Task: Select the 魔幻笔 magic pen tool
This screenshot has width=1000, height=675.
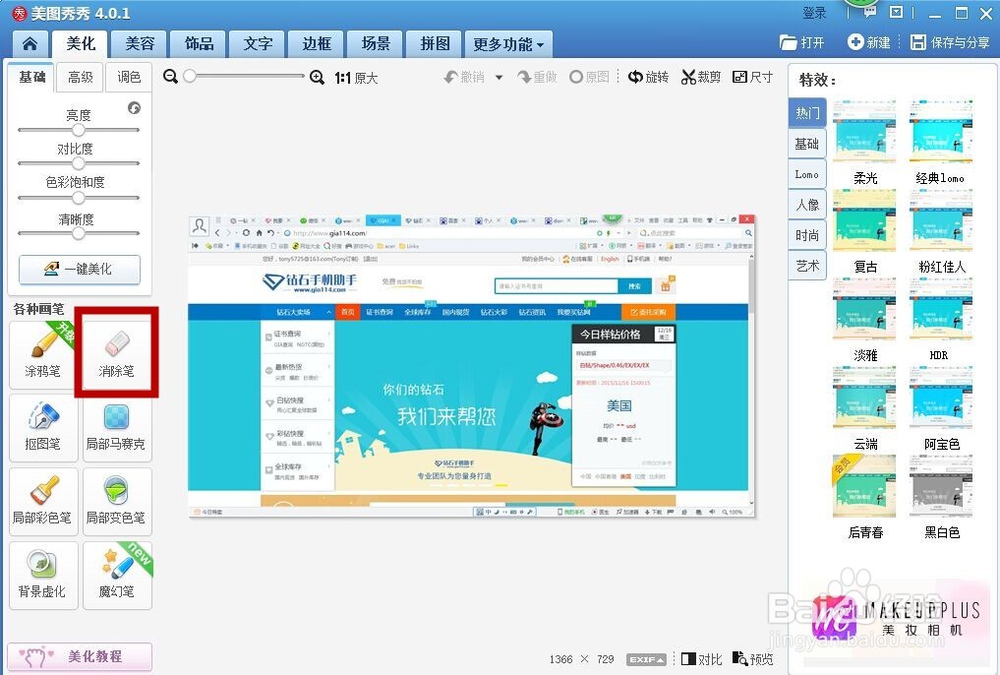Action: [116, 575]
